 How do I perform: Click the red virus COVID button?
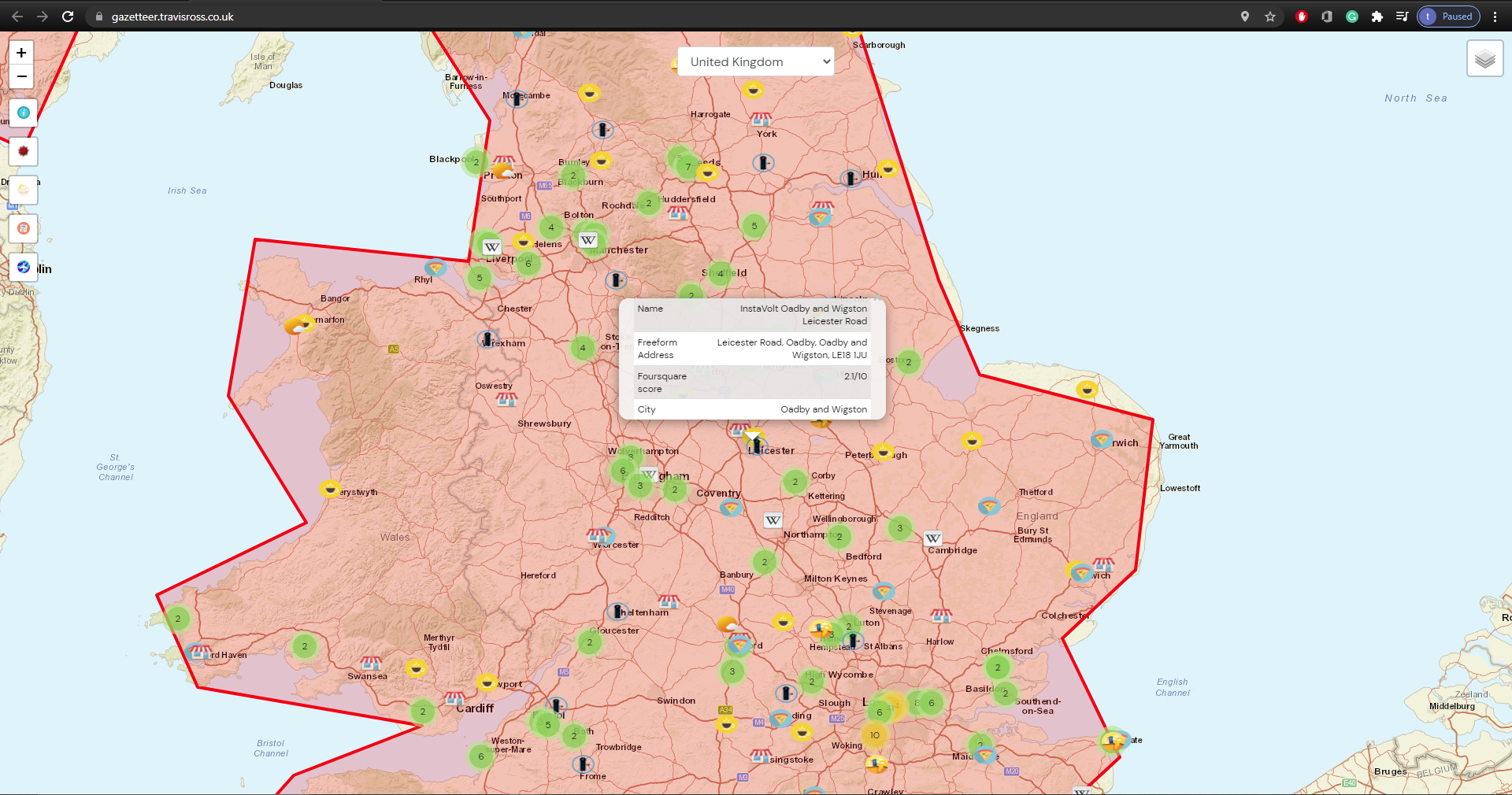(x=24, y=151)
